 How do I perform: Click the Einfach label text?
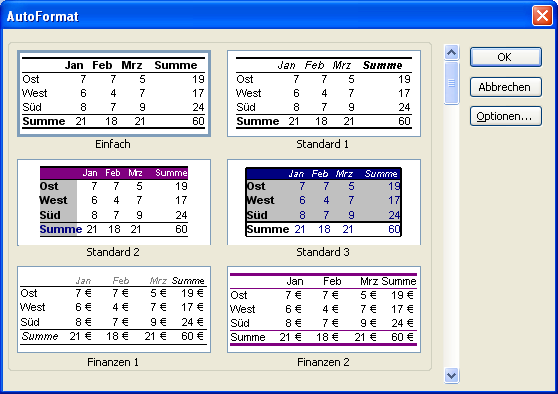(113, 144)
